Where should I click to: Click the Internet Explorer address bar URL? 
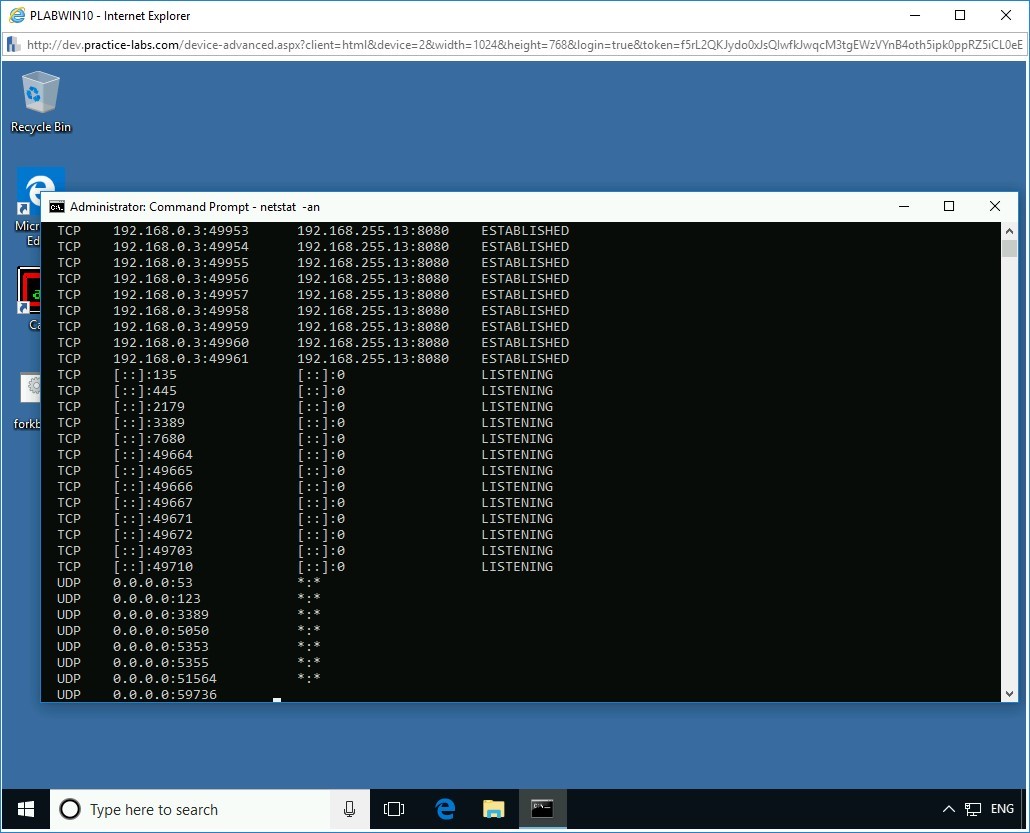tap(400, 44)
